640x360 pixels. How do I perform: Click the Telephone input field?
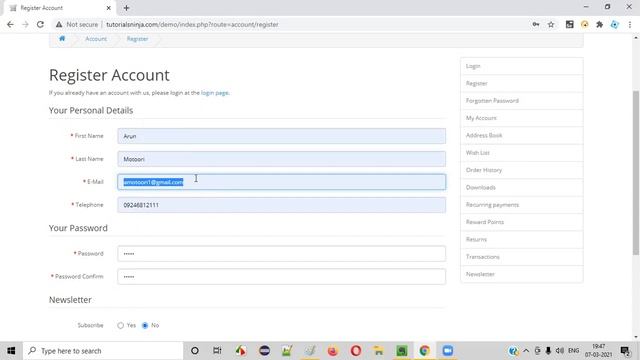coord(282,205)
